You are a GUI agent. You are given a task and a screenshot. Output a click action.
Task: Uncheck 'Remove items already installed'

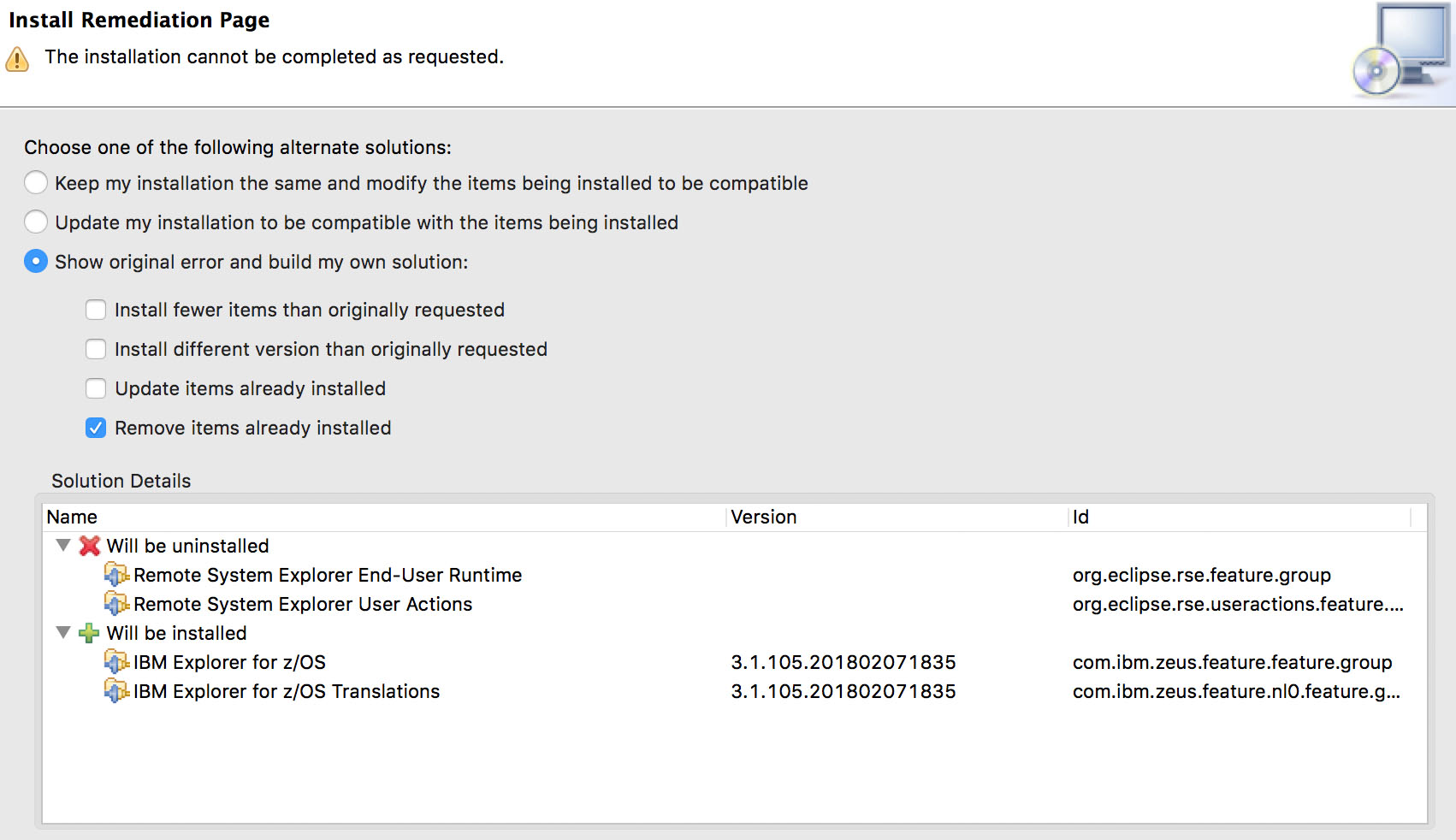click(96, 428)
